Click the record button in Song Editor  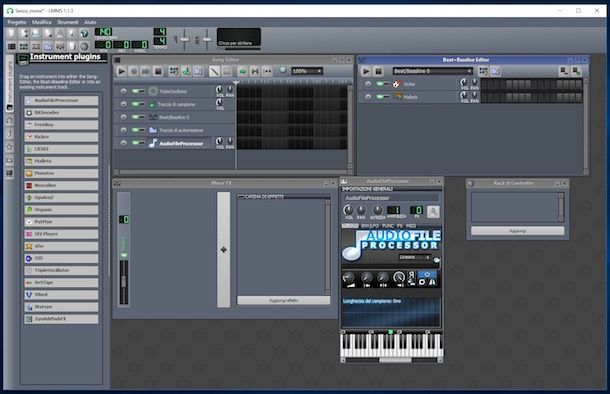(133, 71)
